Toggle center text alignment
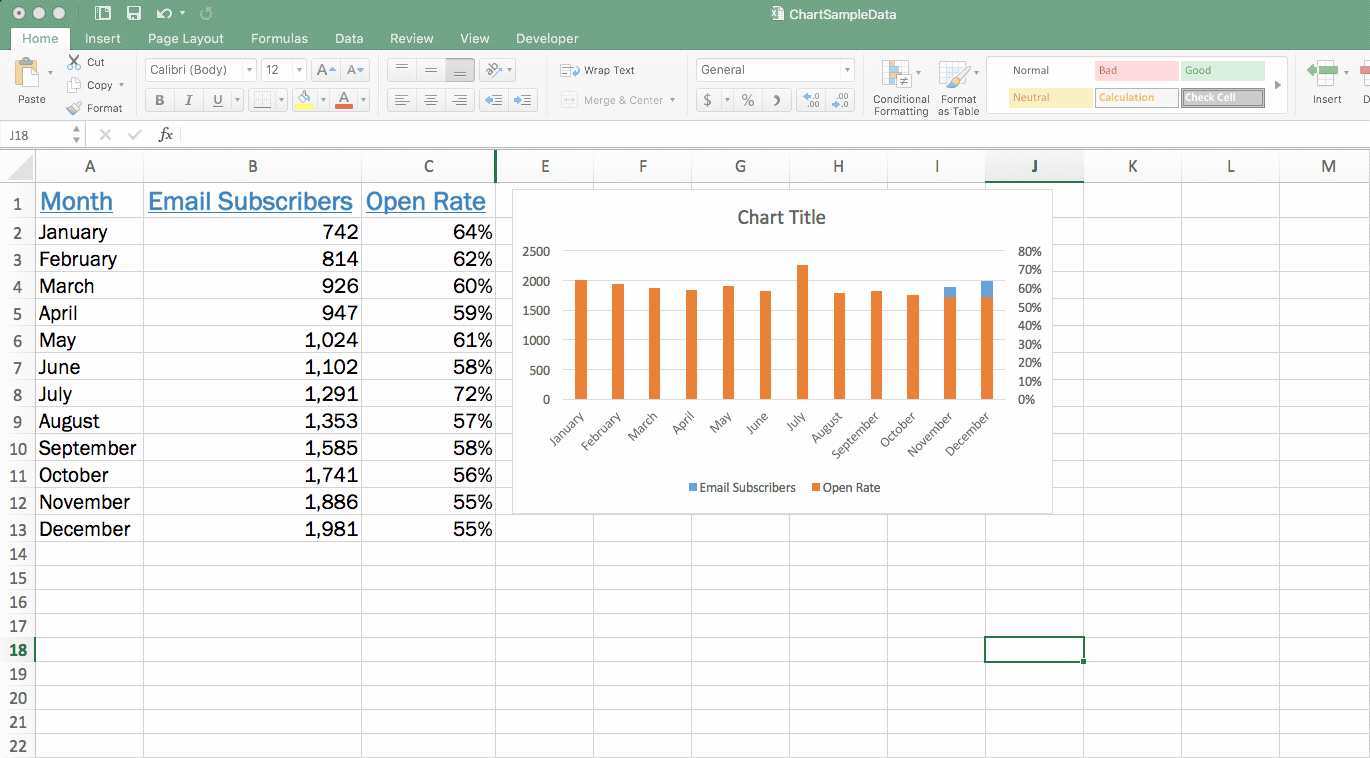The height and width of the screenshot is (758, 1370). [x=430, y=99]
